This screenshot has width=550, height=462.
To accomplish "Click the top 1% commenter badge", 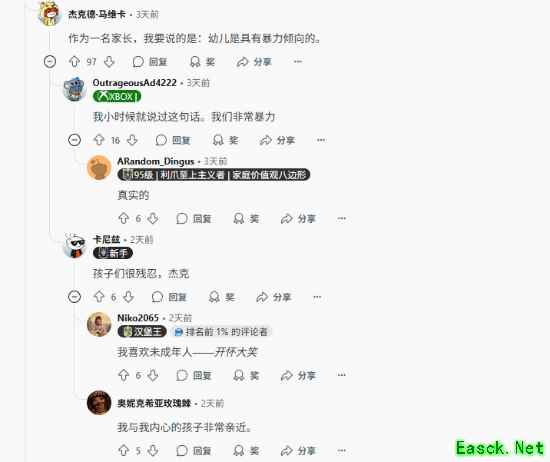I will point(222,332).
